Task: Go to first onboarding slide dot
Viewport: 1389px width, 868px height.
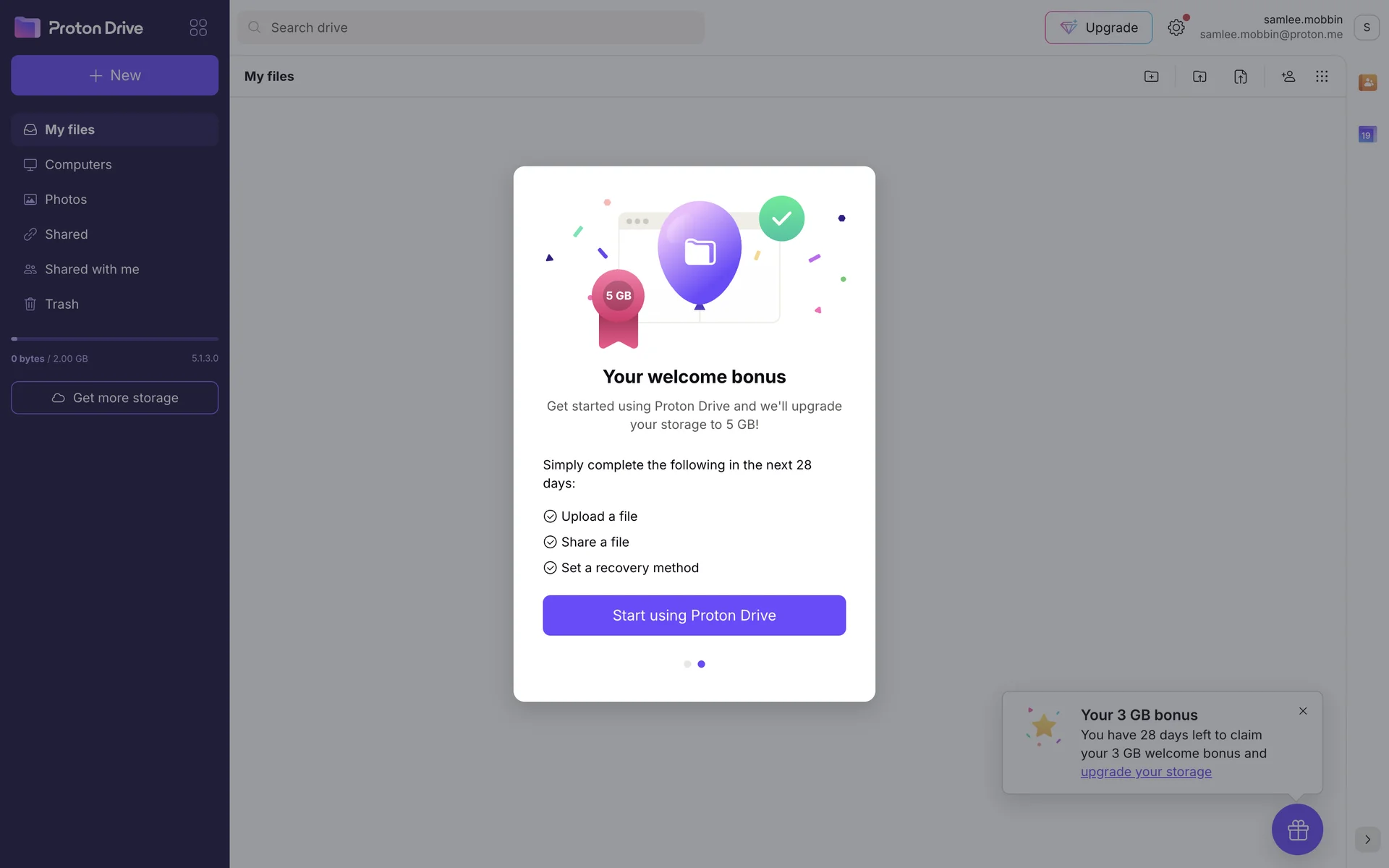Action: [x=687, y=664]
